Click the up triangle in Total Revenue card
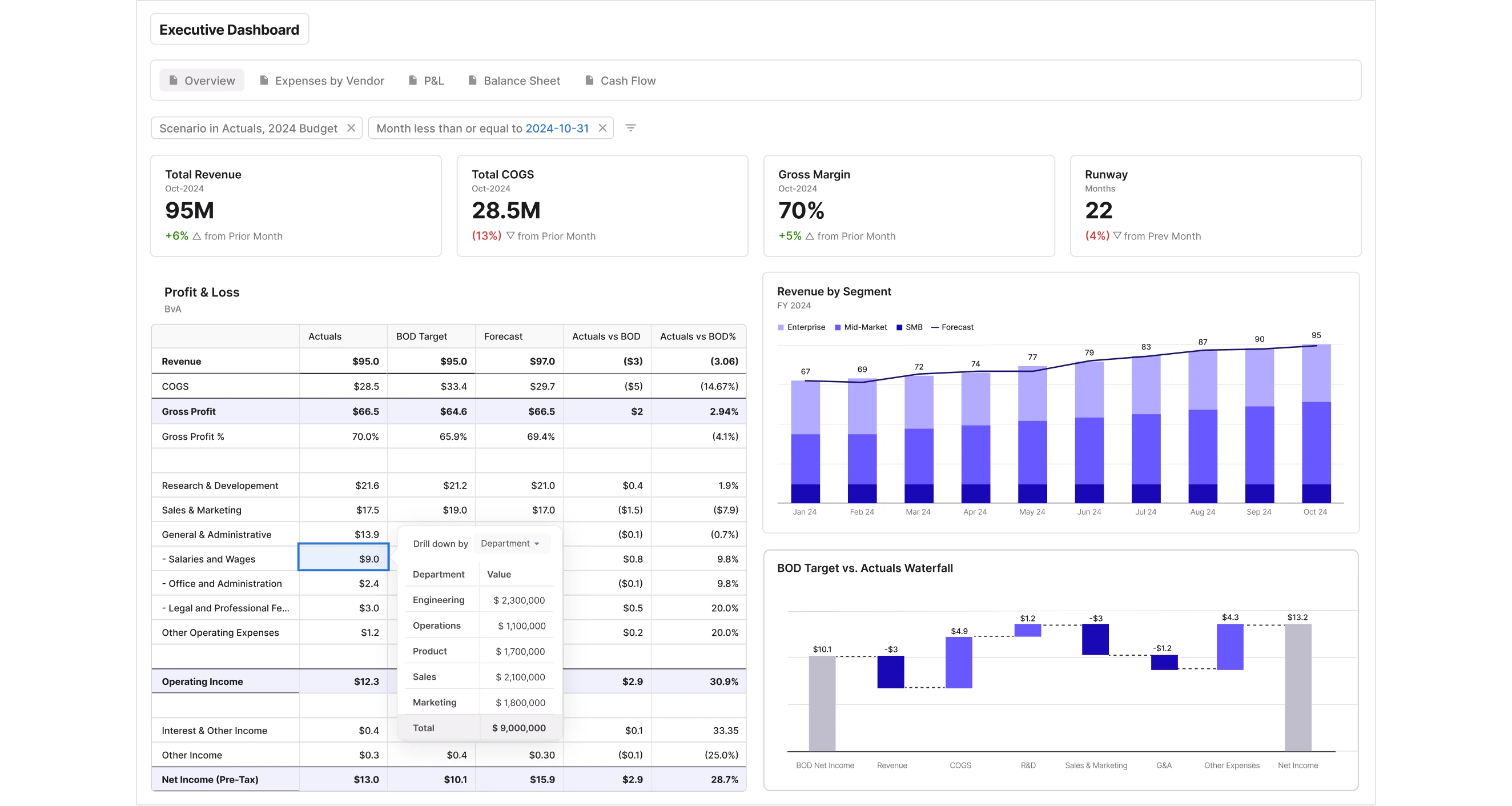Viewport: 1512px width, 806px height. click(196, 236)
